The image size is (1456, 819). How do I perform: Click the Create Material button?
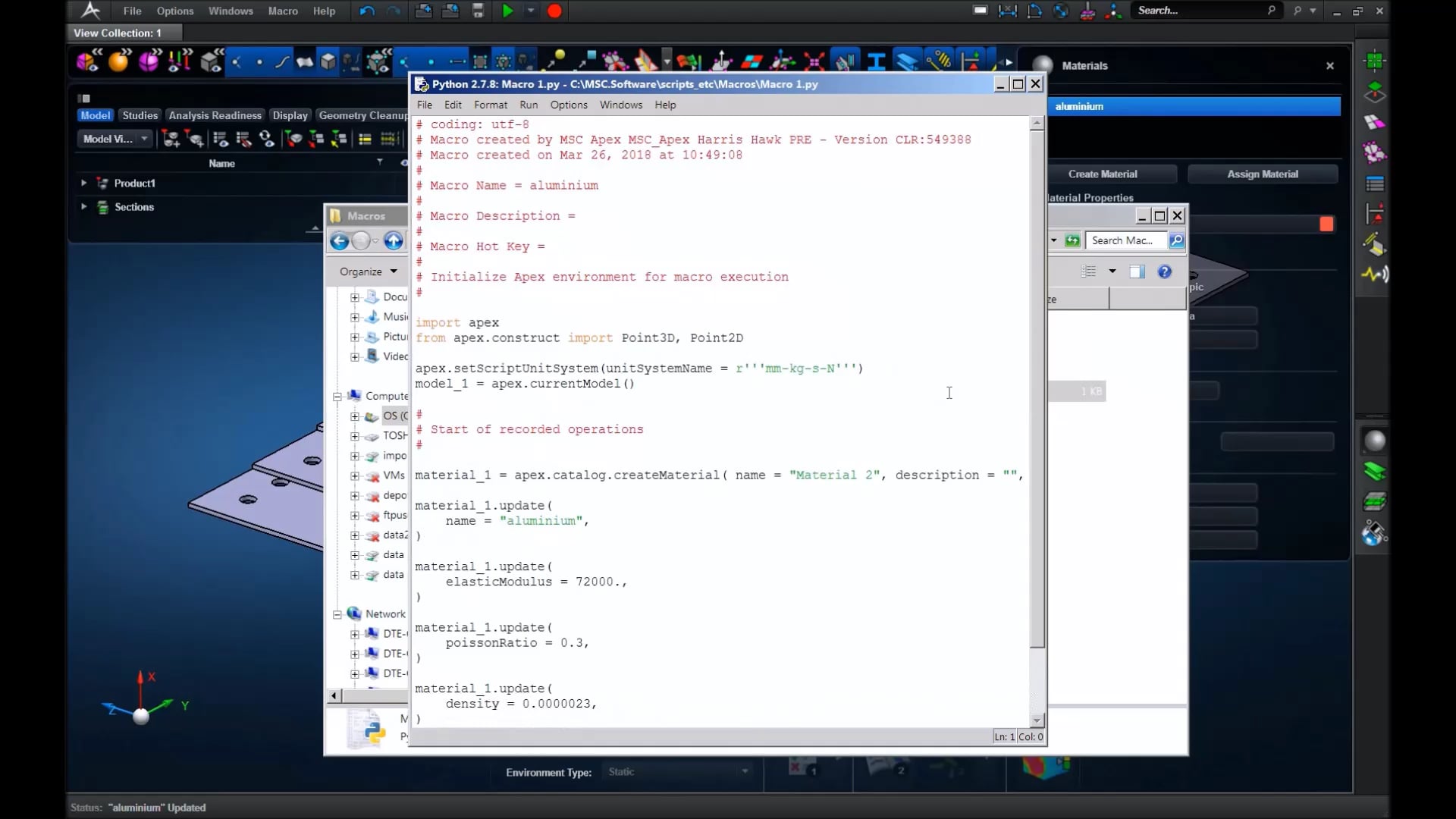point(1102,174)
